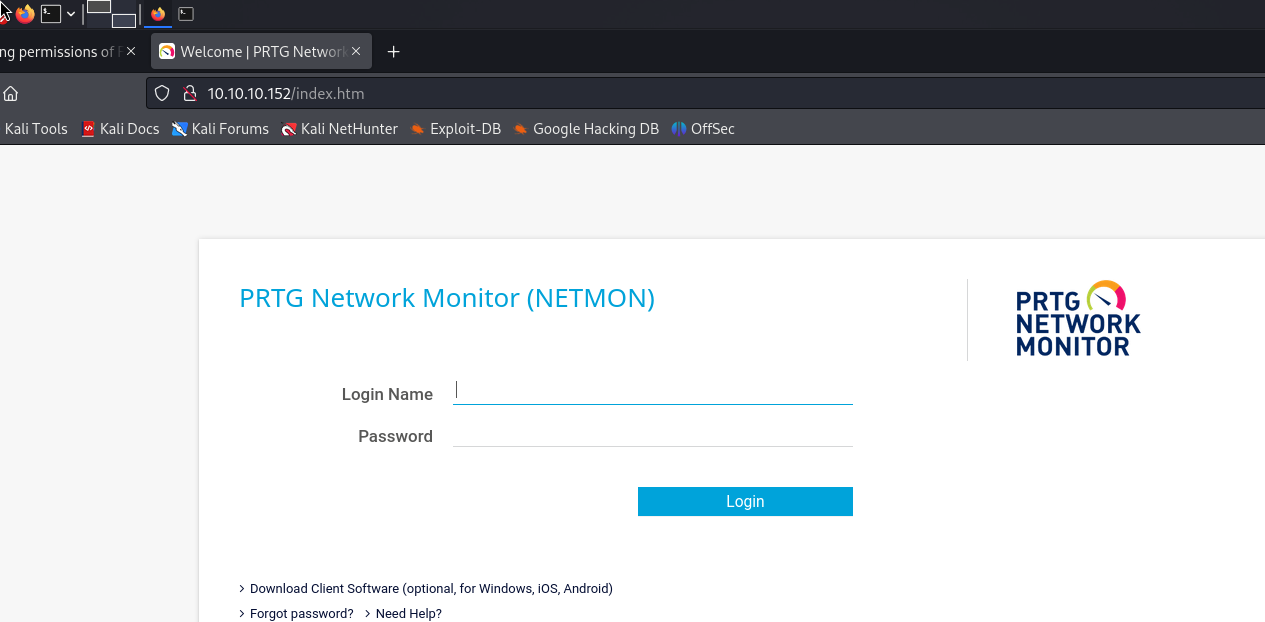
Task: Switch to the first tab about permissions
Action: click(60, 52)
